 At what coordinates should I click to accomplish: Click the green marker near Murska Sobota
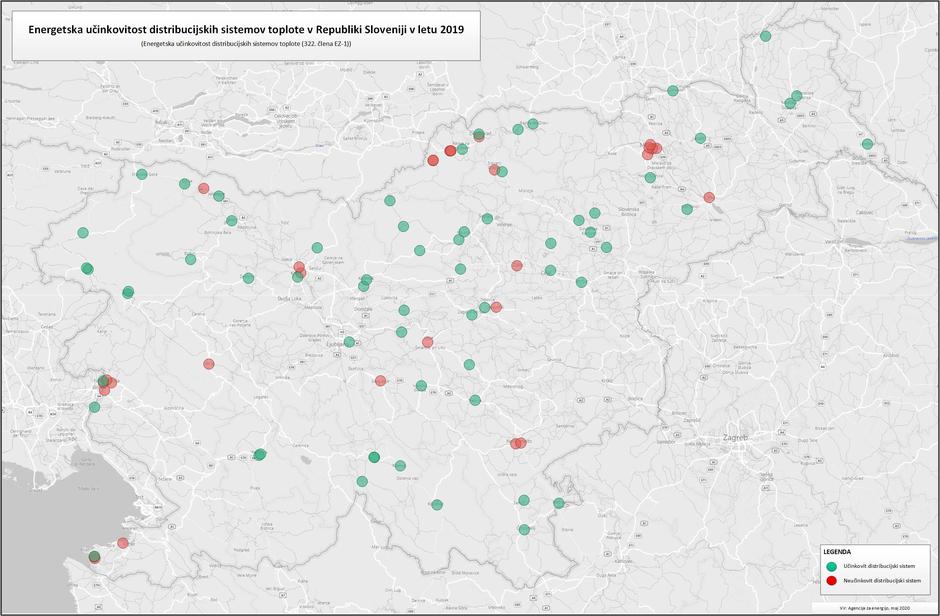(793, 100)
